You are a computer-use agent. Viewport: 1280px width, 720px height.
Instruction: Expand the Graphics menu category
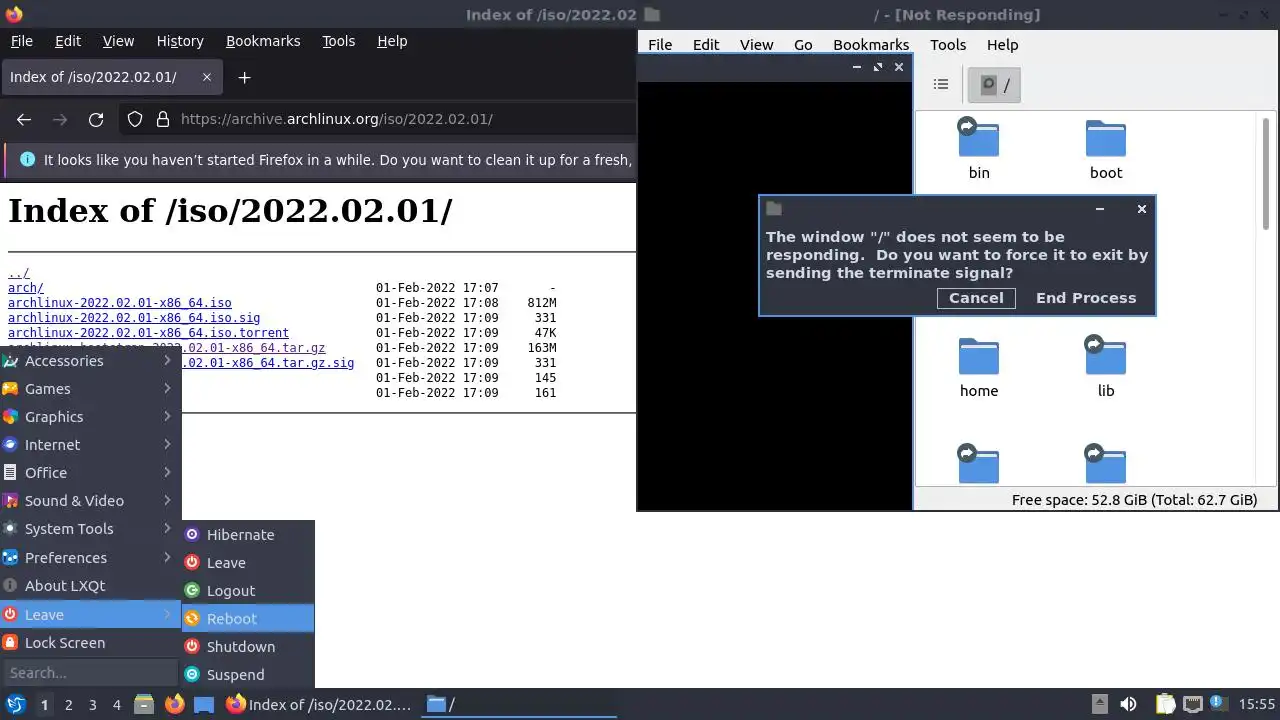pos(90,417)
